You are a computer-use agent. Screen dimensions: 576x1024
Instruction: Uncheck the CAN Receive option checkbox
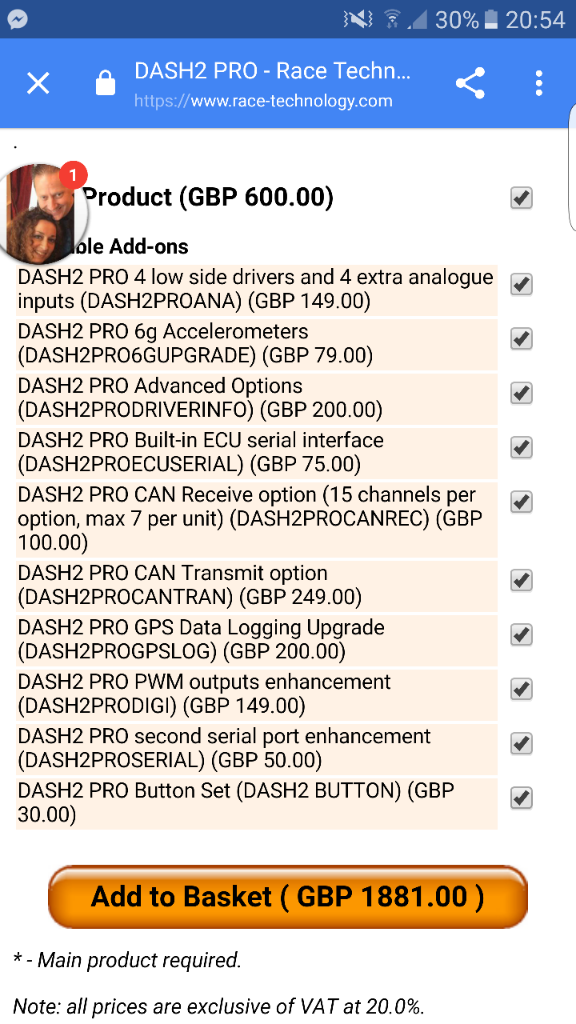coord(521,502)
